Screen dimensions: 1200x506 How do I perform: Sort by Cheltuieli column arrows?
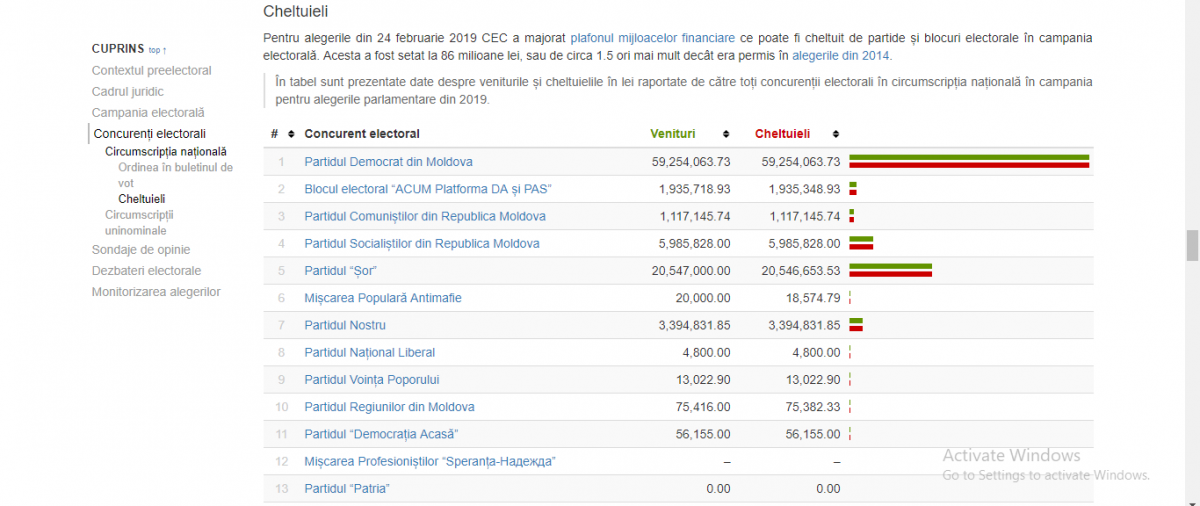(836, 134)
